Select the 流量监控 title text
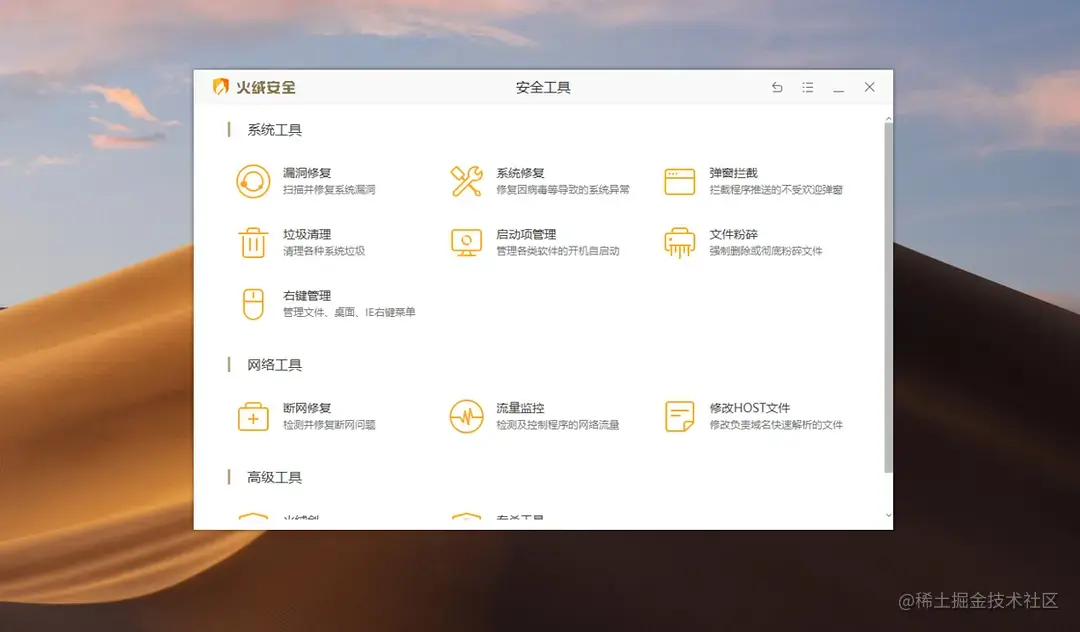Screen dimensions: 1080x632 520,408
